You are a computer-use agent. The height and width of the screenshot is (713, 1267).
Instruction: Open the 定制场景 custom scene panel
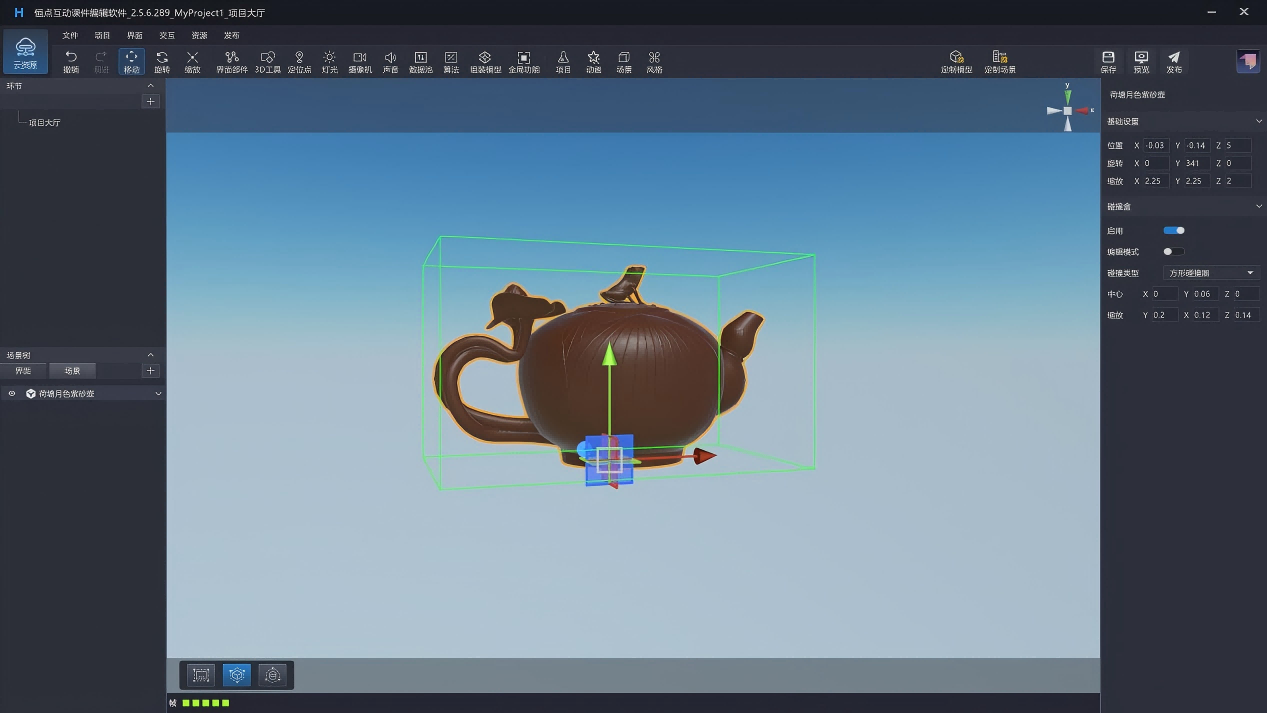coord(998,61)
